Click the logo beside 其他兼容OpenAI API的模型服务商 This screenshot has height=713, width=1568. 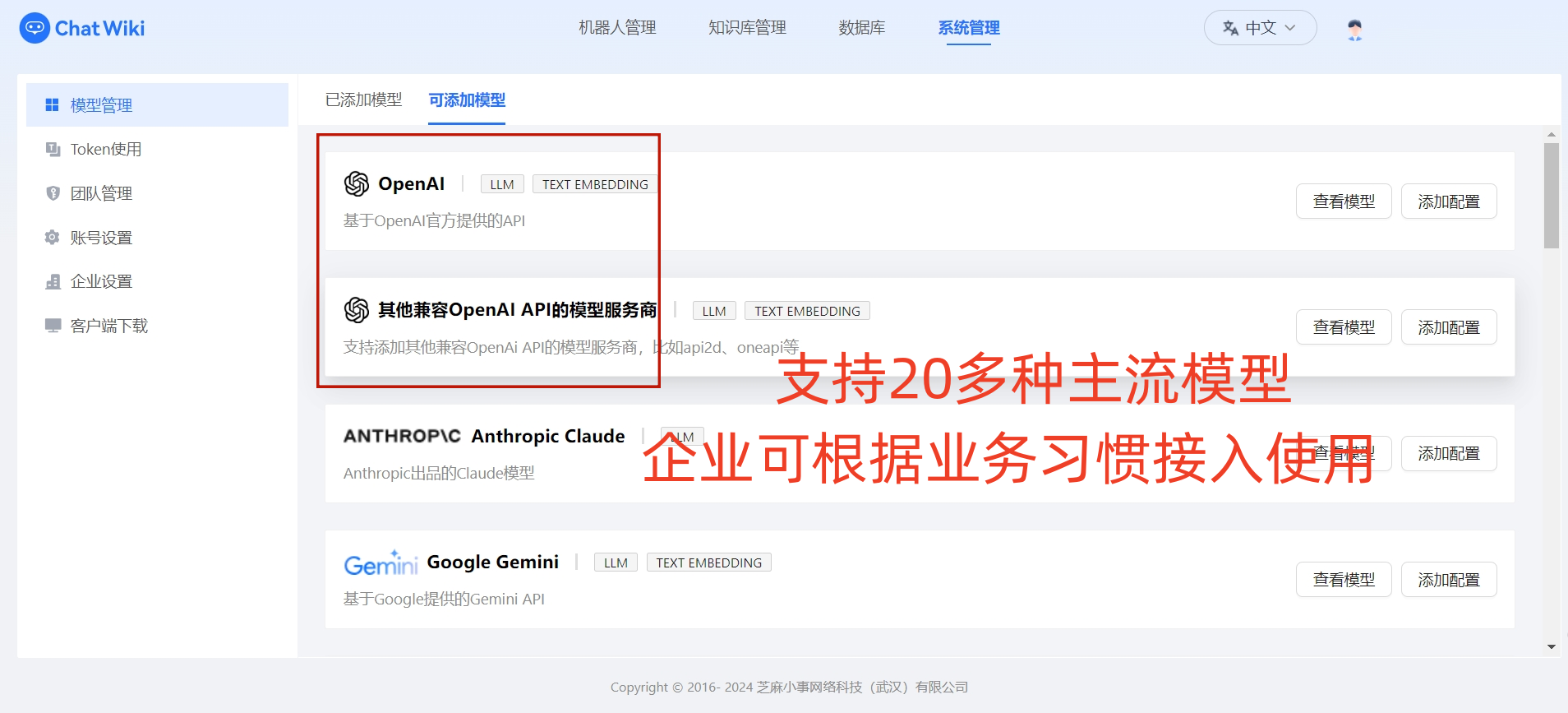coord(357,310)
